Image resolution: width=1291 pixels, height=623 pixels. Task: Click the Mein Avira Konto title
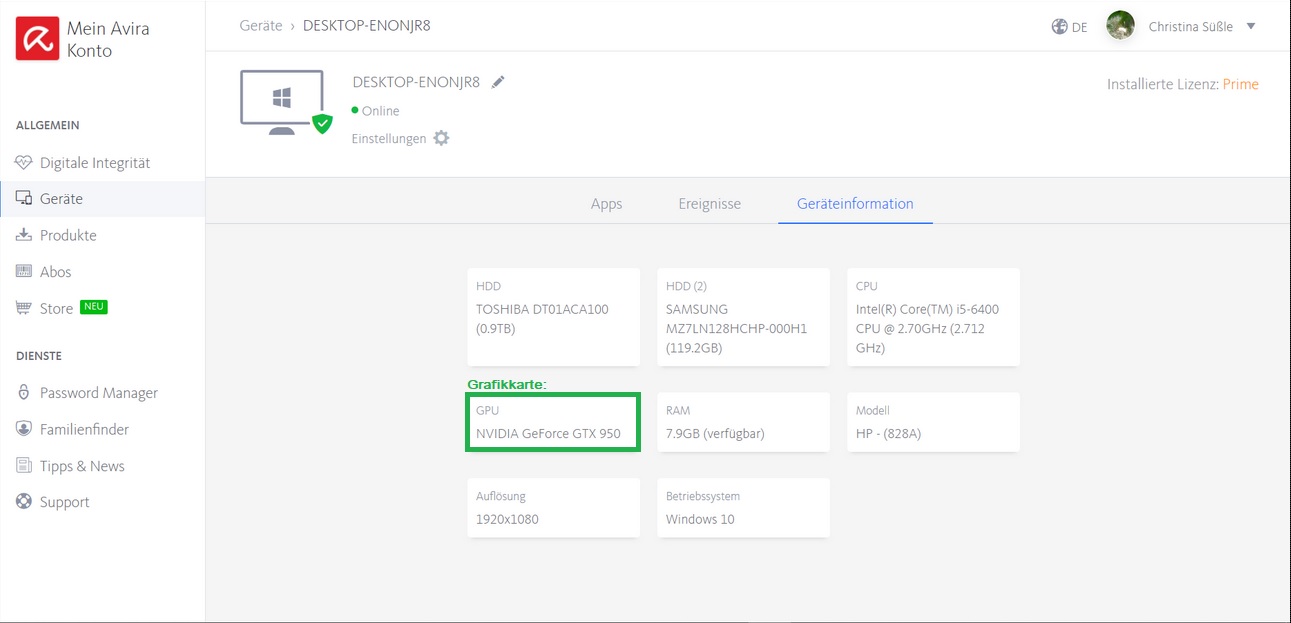[108, 39]
